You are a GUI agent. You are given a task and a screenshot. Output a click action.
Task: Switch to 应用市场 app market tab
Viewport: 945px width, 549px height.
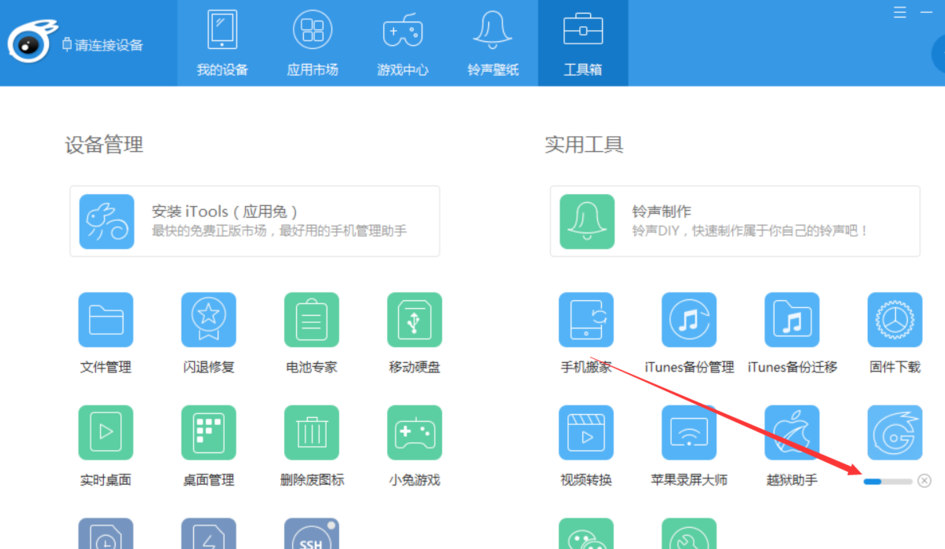tap(312, 43)
